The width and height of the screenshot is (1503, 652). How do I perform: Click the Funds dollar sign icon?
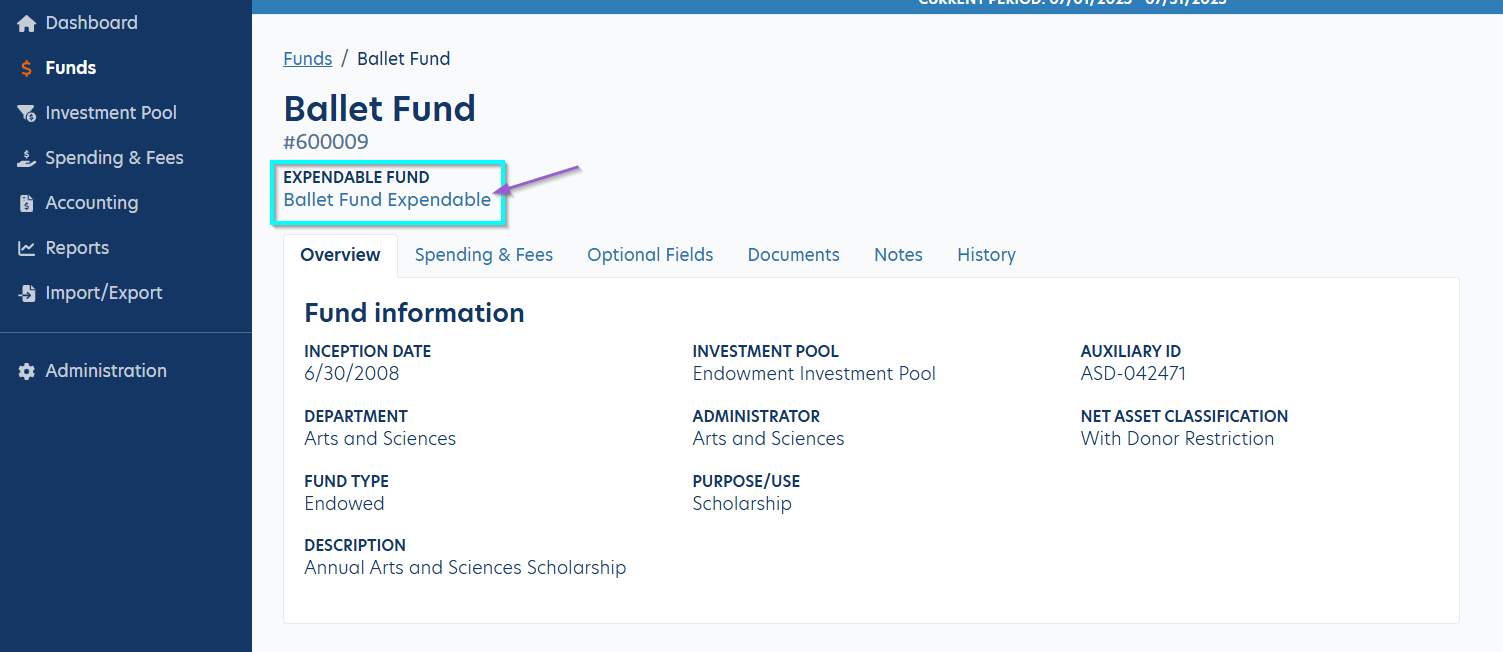coord(27,68)
